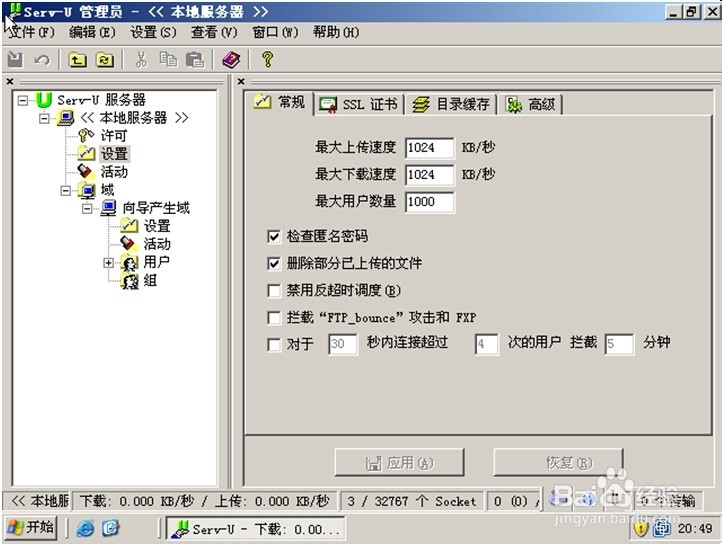Screen dimensions: 722x544
Task: Switch to the SSL 证书 tab
Action: pos(359,105)
